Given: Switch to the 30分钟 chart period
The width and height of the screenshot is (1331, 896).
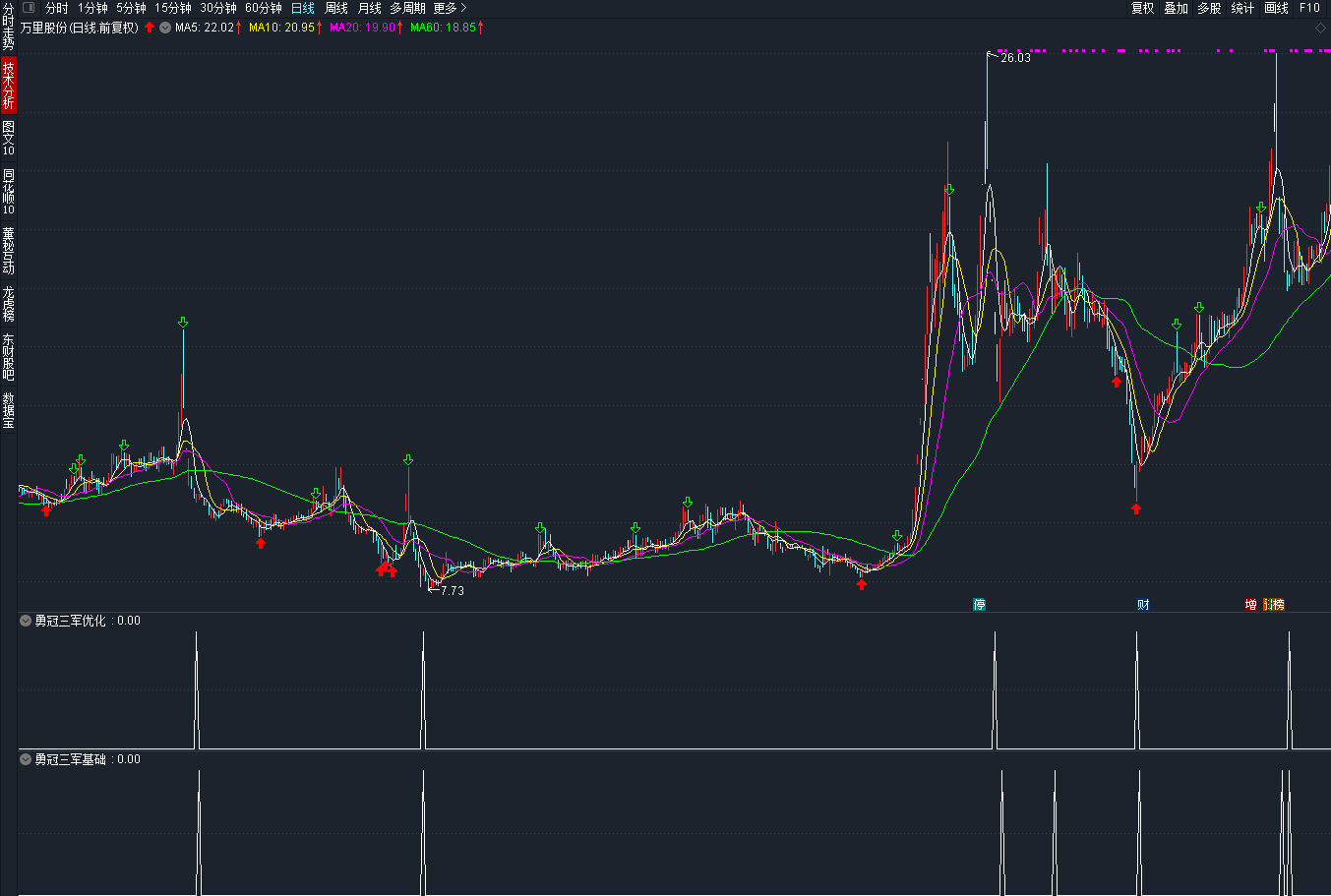Looking at the screenshot, I should 218,8.
